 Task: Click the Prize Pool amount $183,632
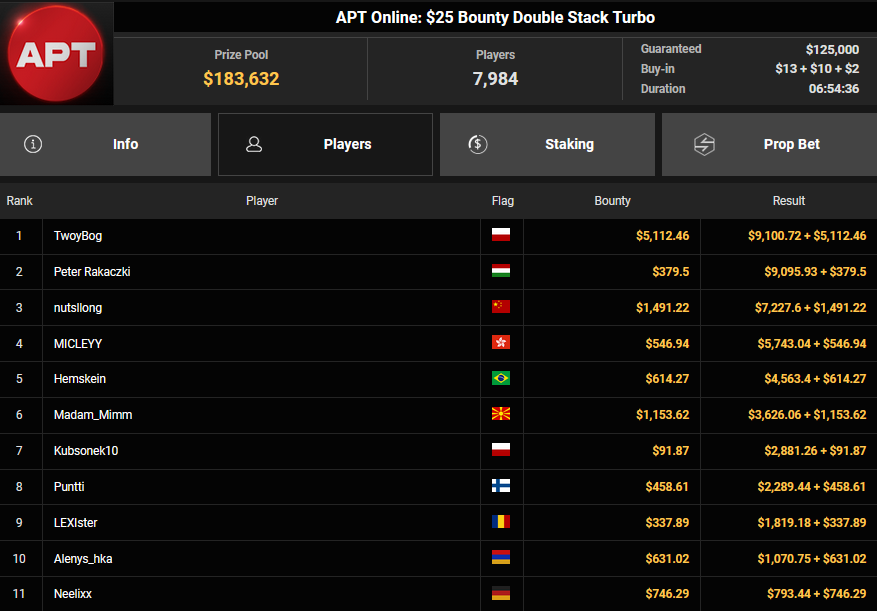tap(241, 79)
